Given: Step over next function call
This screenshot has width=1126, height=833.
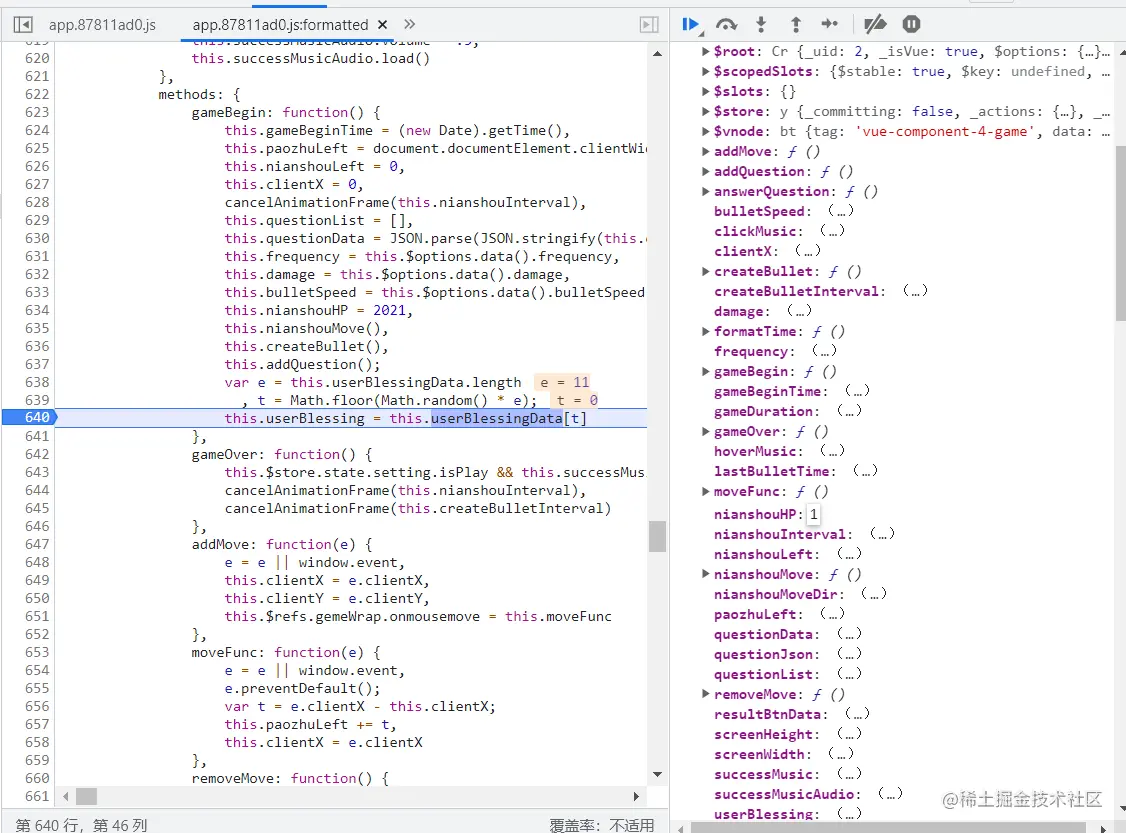Looking at the screenshot, I should [727, 24].
